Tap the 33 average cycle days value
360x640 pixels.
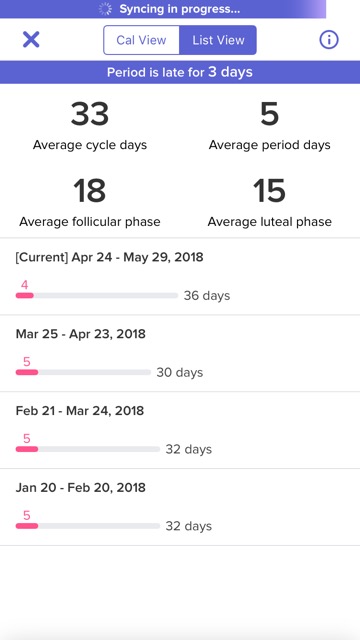(90, 114)
